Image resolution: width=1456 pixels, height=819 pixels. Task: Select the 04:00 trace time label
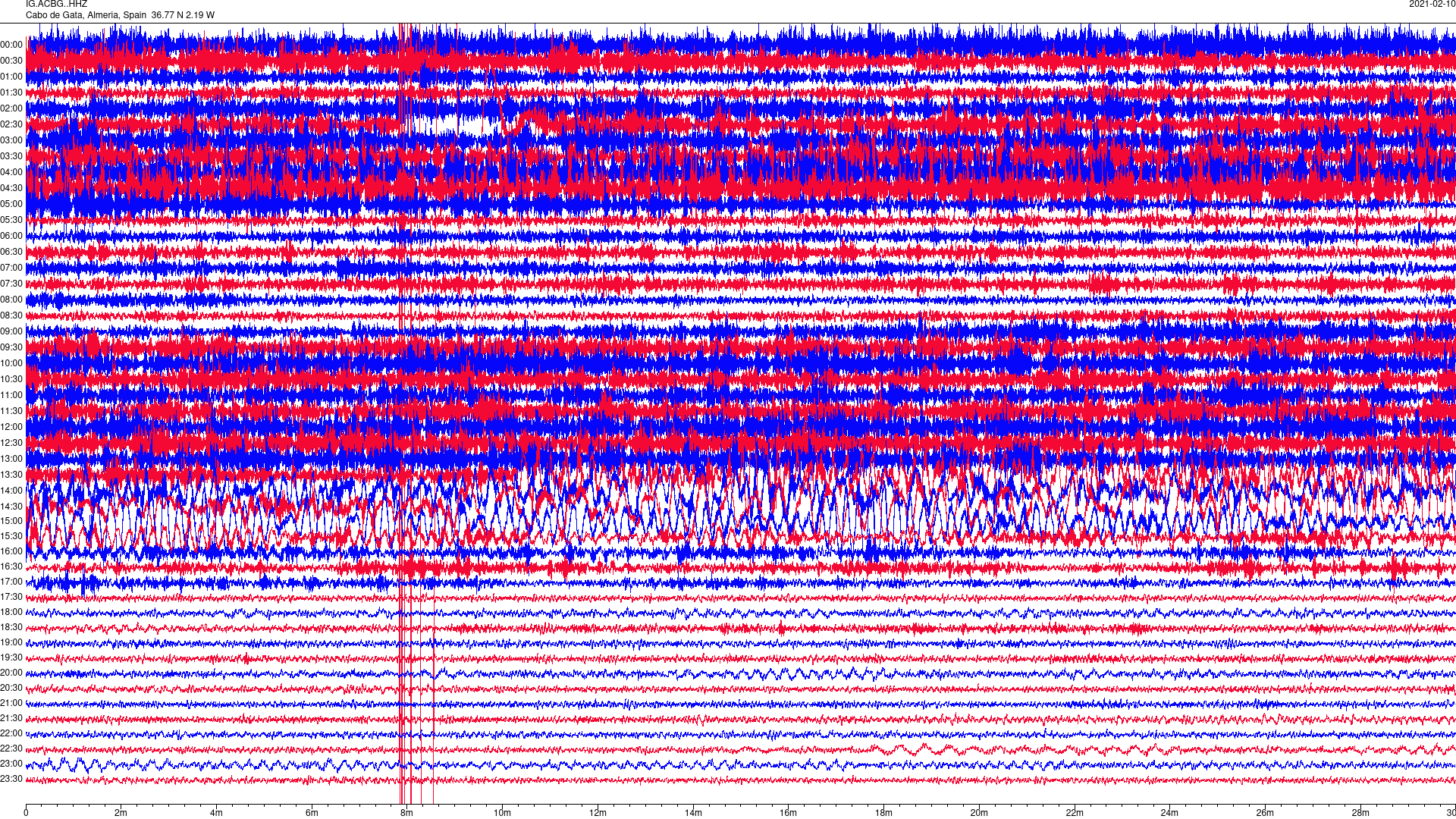(11, 172)
